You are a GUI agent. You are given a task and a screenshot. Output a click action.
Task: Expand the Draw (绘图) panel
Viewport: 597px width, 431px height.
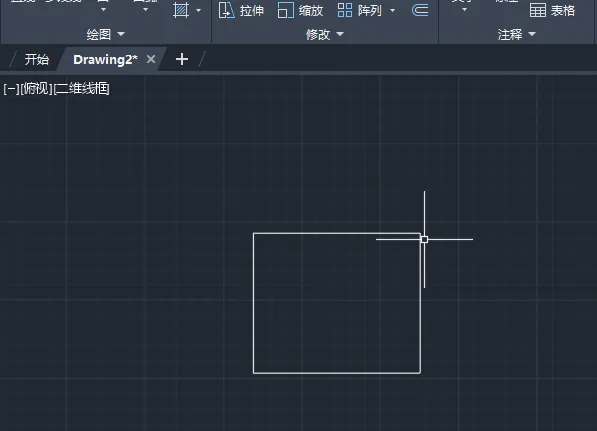coord(105,34)
